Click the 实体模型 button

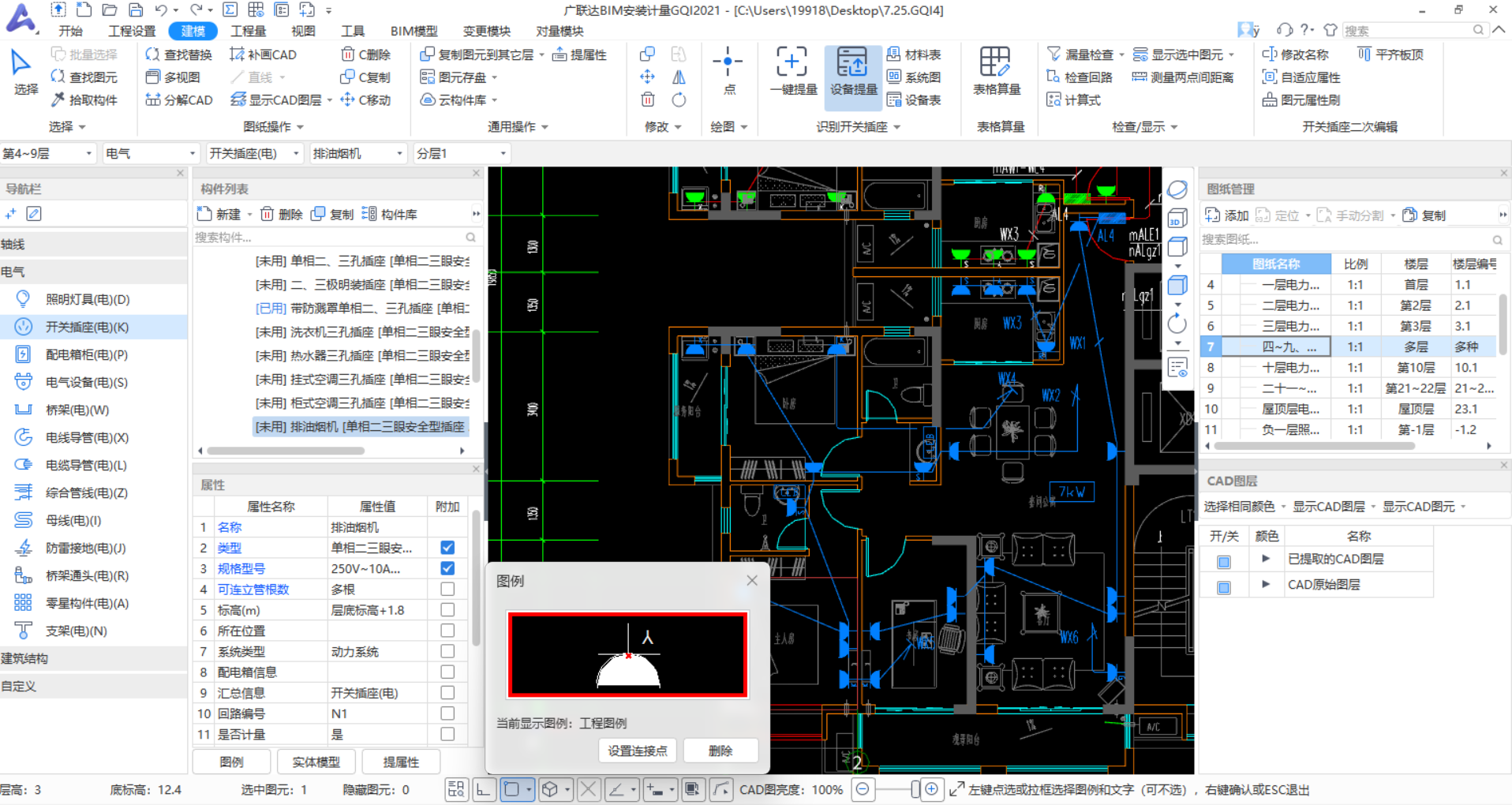(x=316, y=762)
